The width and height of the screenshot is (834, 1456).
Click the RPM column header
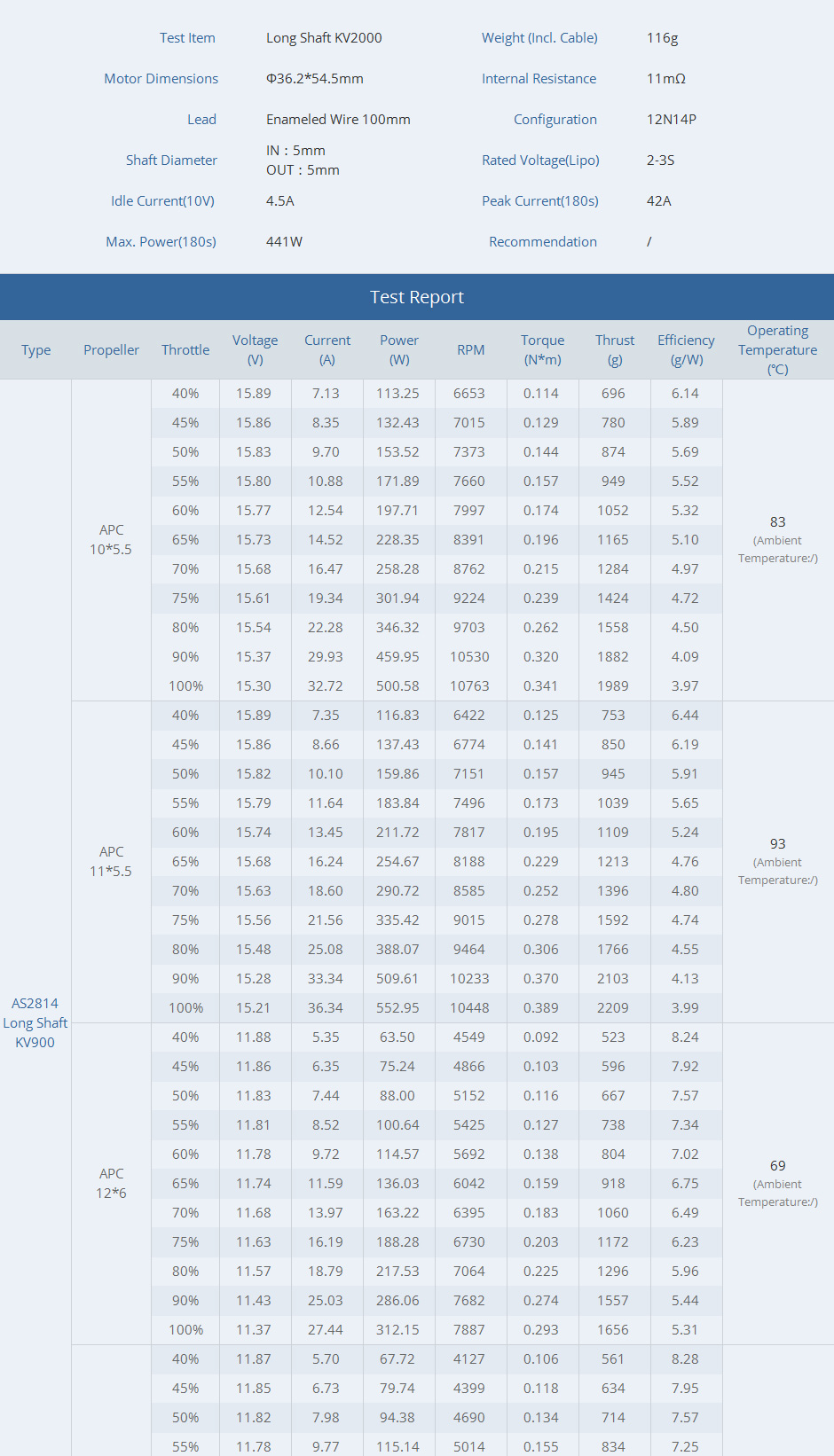[x=470, y=350]
